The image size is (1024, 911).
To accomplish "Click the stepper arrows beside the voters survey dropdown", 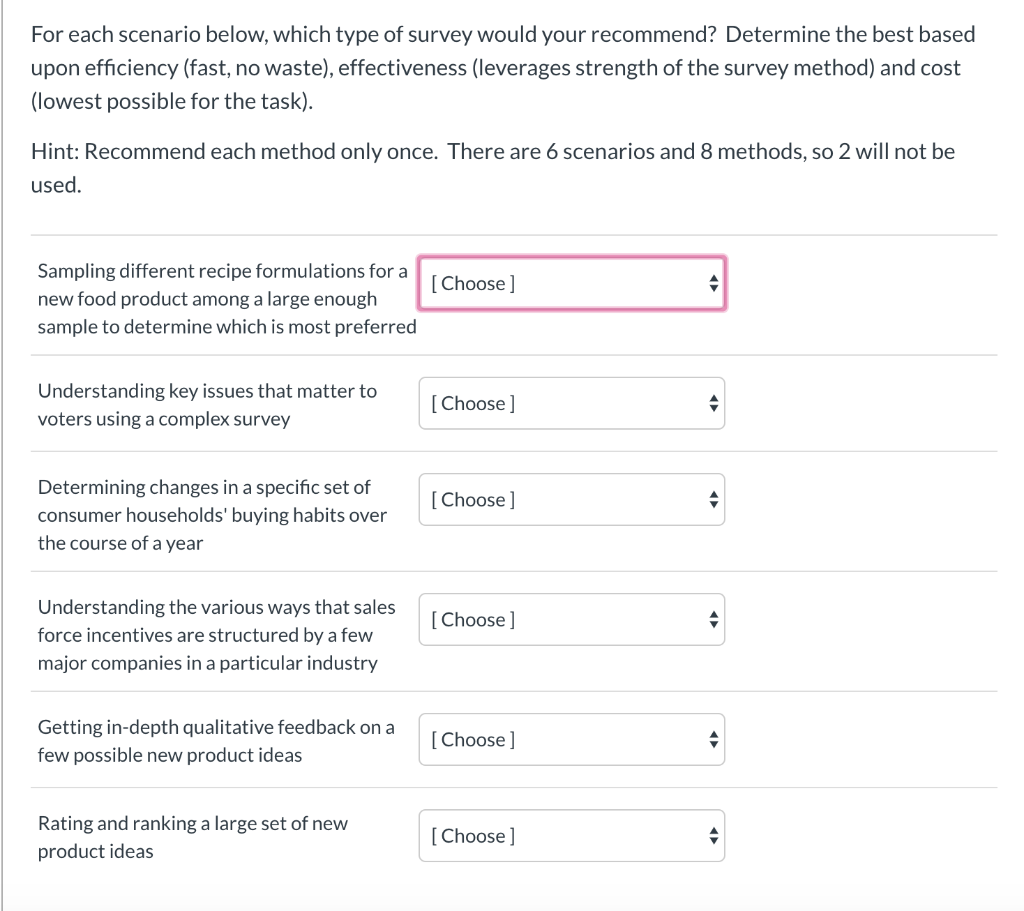I will coord(714,403).
